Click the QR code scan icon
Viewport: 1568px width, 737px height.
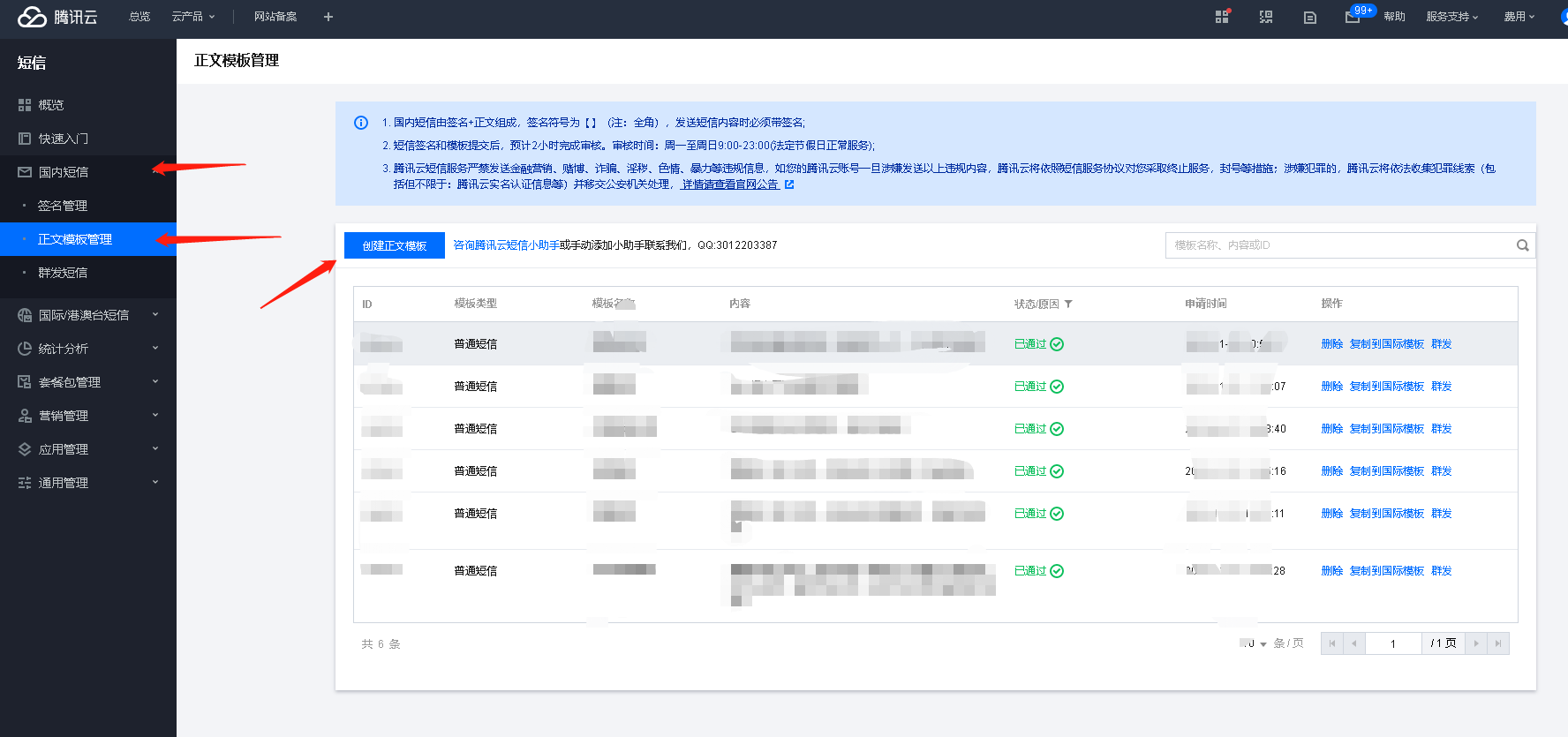click(1265, 17)
